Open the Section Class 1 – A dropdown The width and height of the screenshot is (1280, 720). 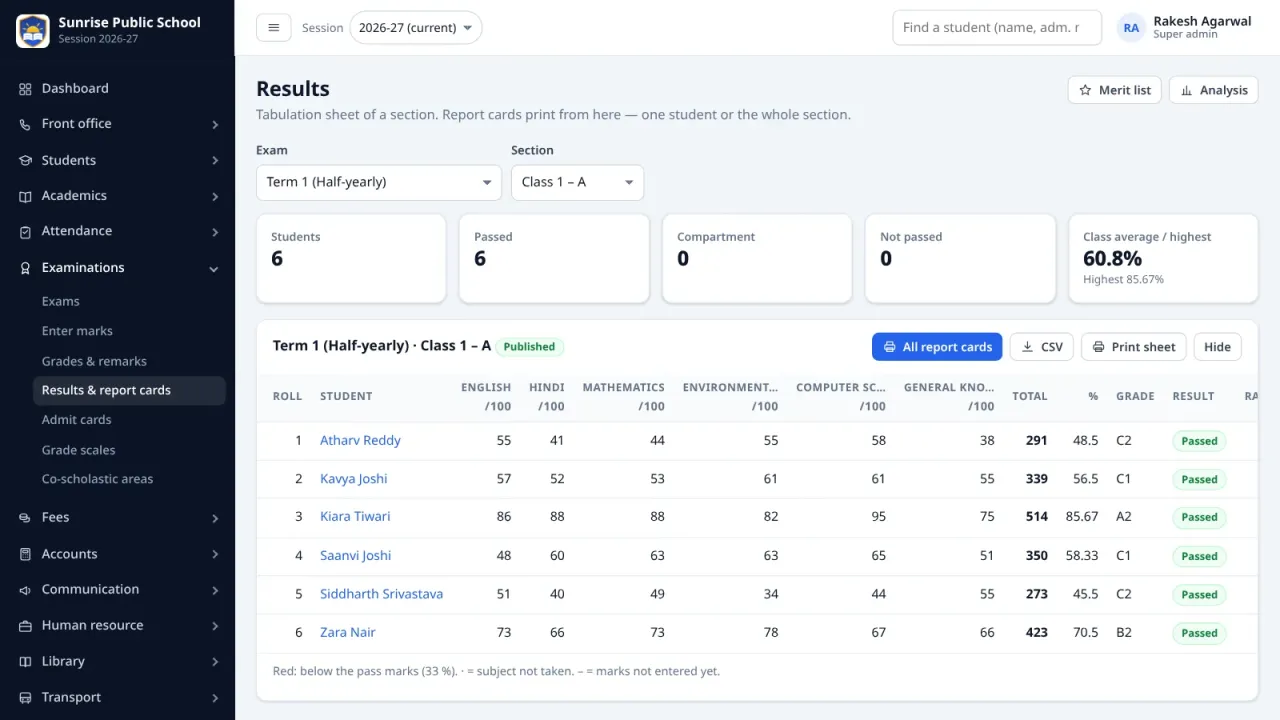point(578,182)
